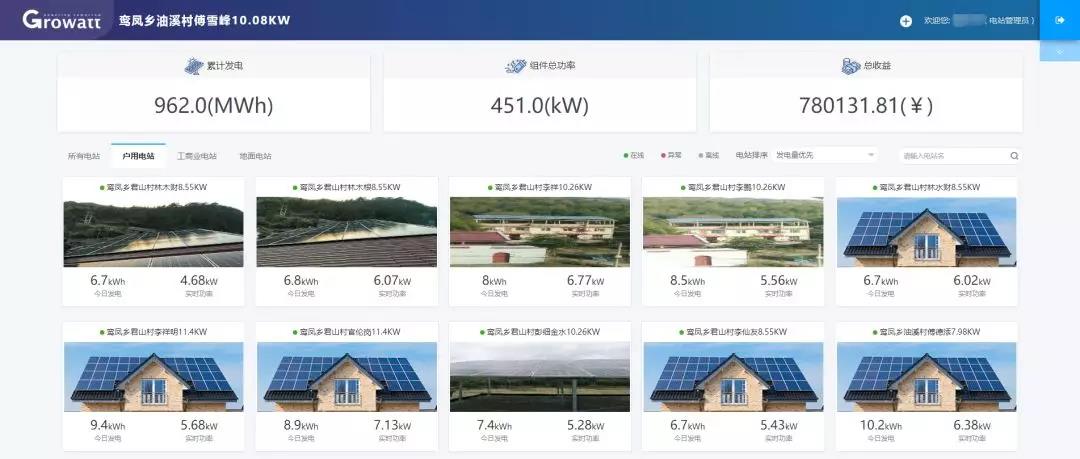The width and height of the screenshot is (1080, 459).
Task: Click the search magnifier icon
Action: (1014, 156)
